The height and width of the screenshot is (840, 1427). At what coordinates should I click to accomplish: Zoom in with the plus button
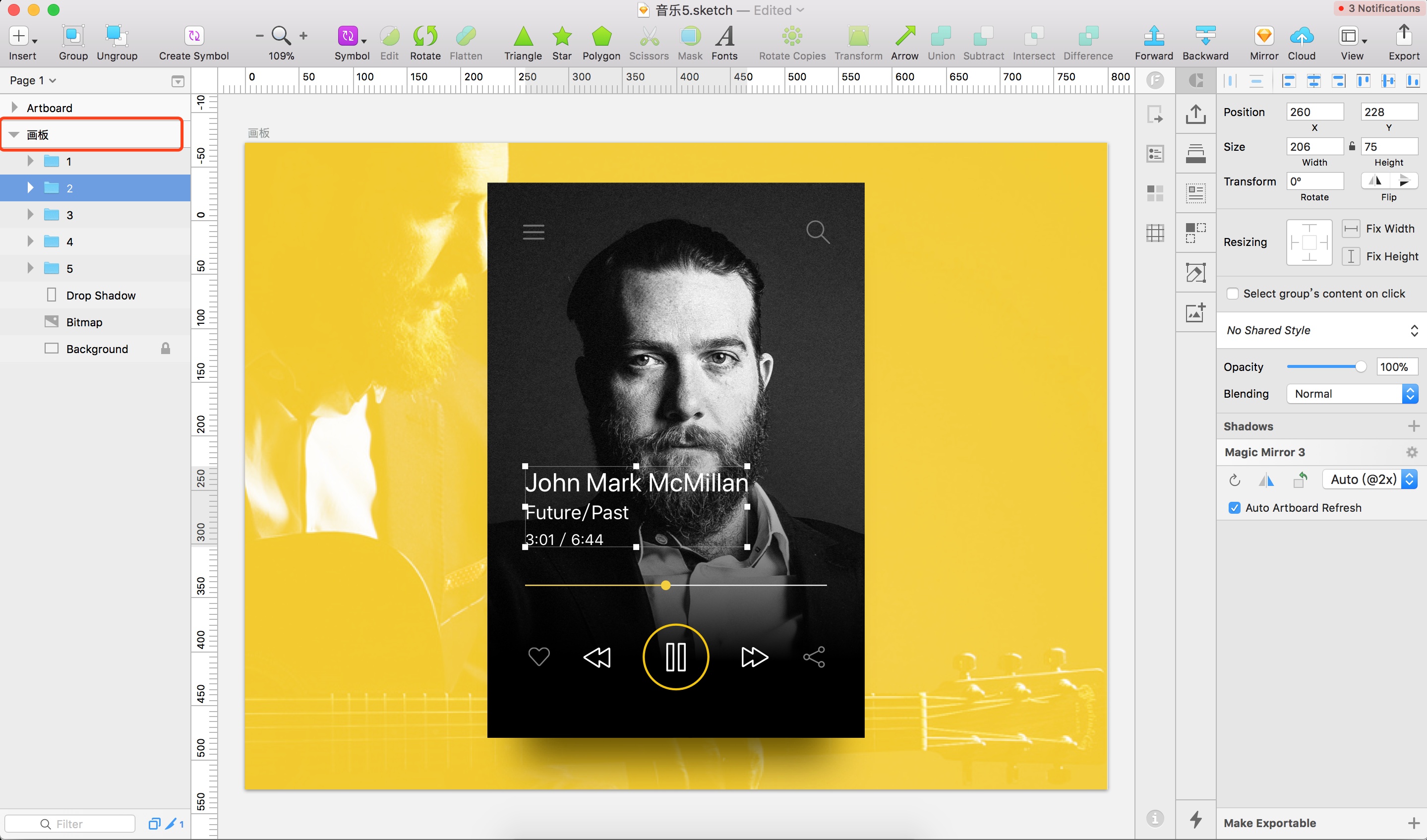click(303, 36)
